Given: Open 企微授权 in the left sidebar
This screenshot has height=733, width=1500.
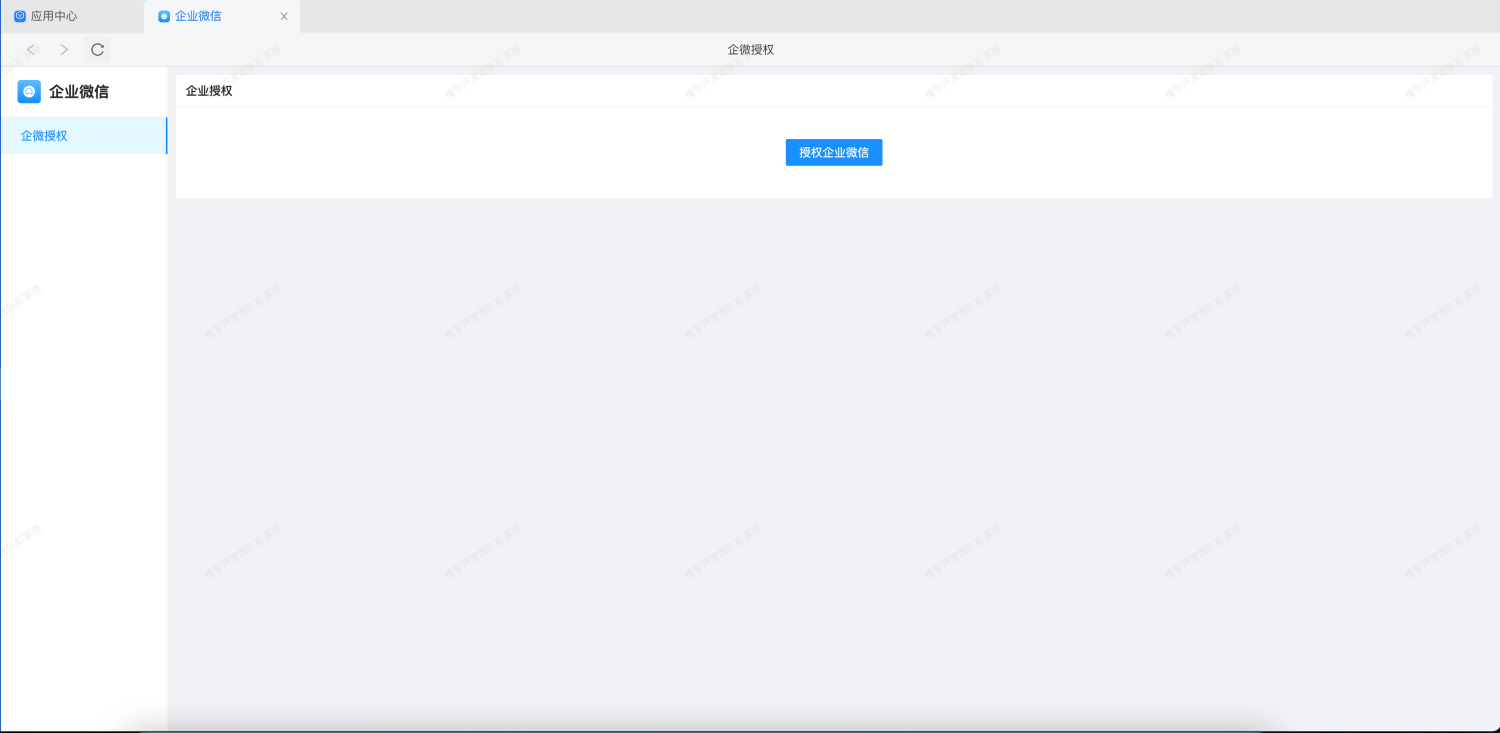Looking at the screenshot, I should tap(44, 136).
